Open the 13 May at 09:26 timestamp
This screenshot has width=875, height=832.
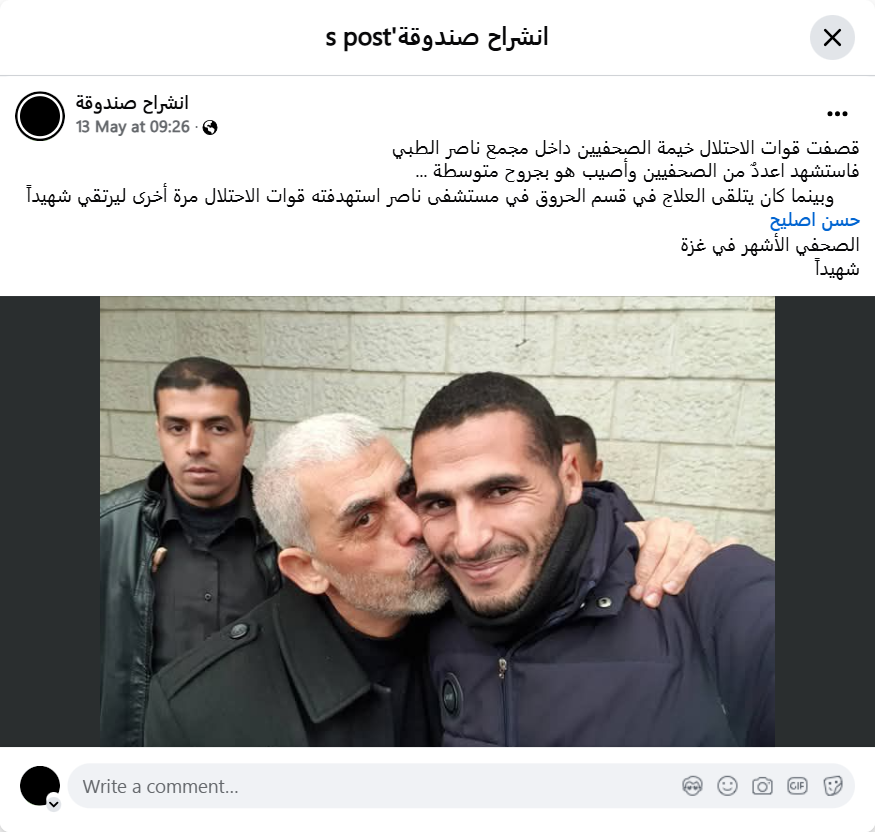(x=133, y=127)
